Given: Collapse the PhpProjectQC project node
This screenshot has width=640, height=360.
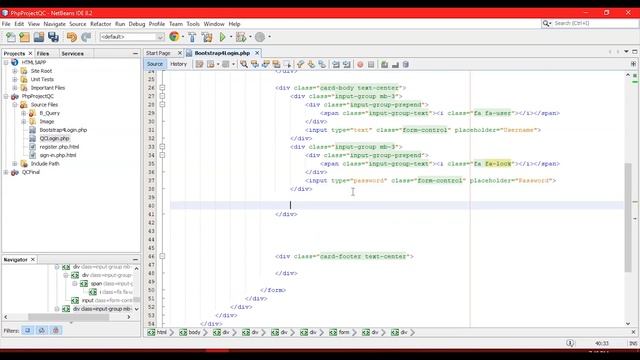Looking at the screenshot, I should 6,96.
